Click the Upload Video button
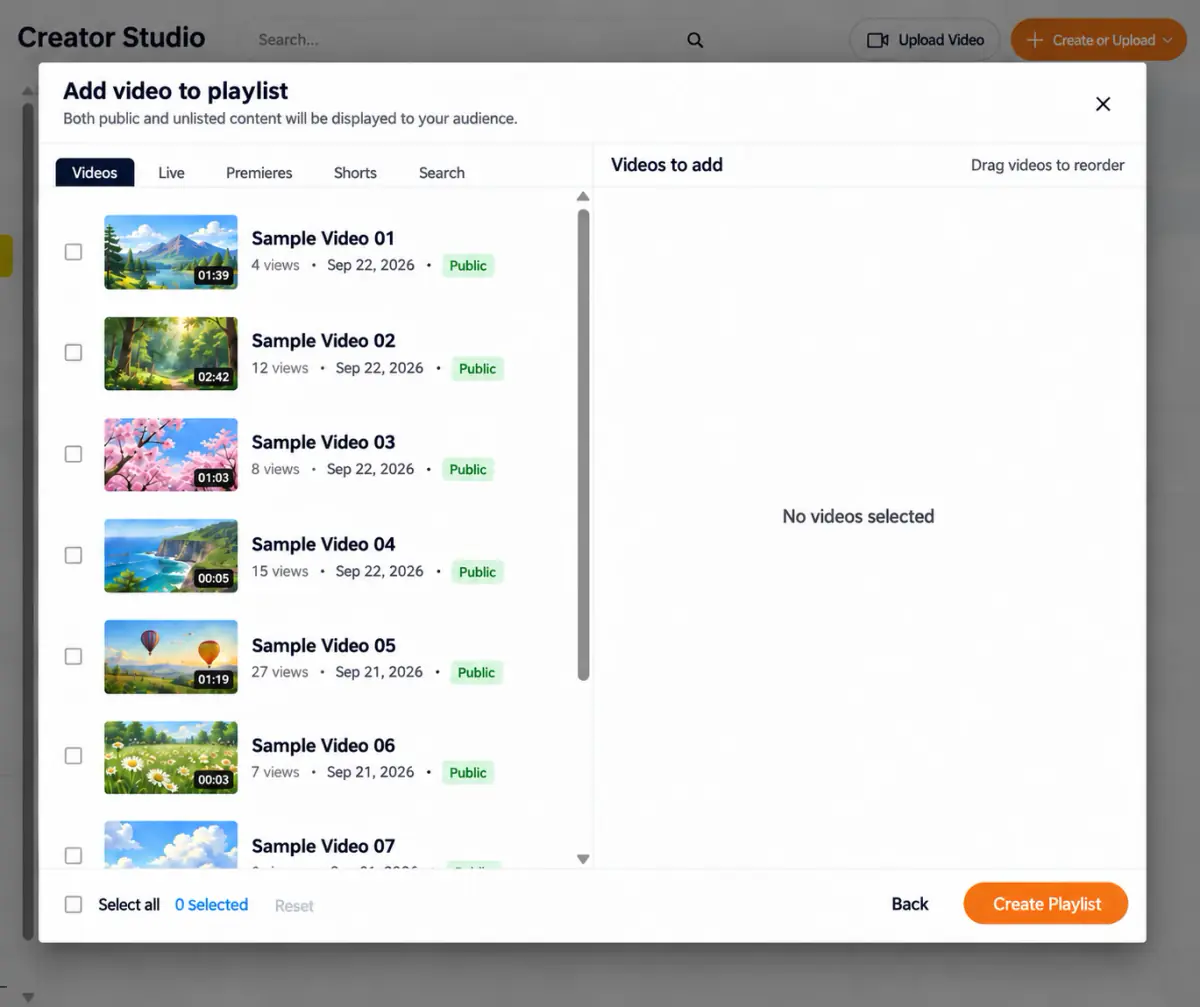Screen dimensions: 1200x1007 point(925,40)
